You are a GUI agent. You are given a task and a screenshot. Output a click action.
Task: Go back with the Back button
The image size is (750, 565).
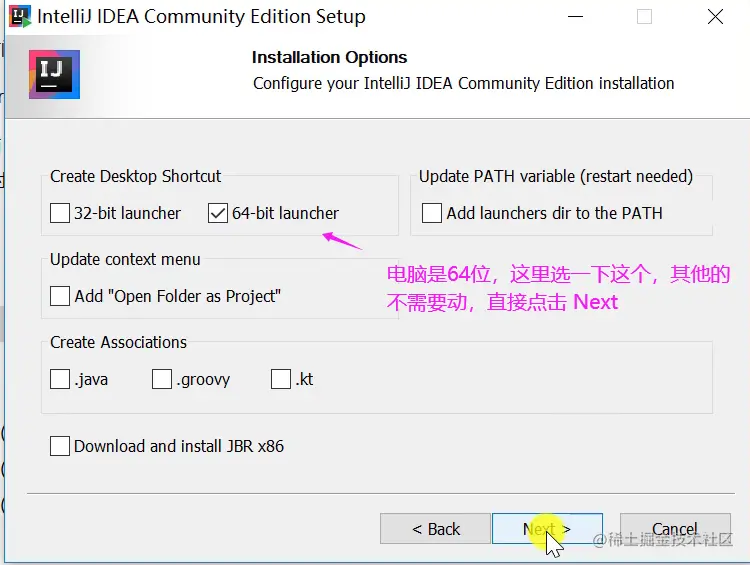[435, 529]
